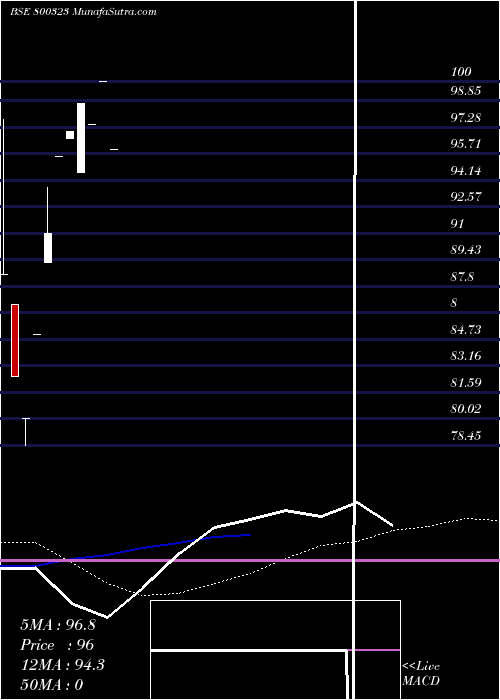Click the red candlestick body
Screen dimensions: 500x700
tap(15, 340)
